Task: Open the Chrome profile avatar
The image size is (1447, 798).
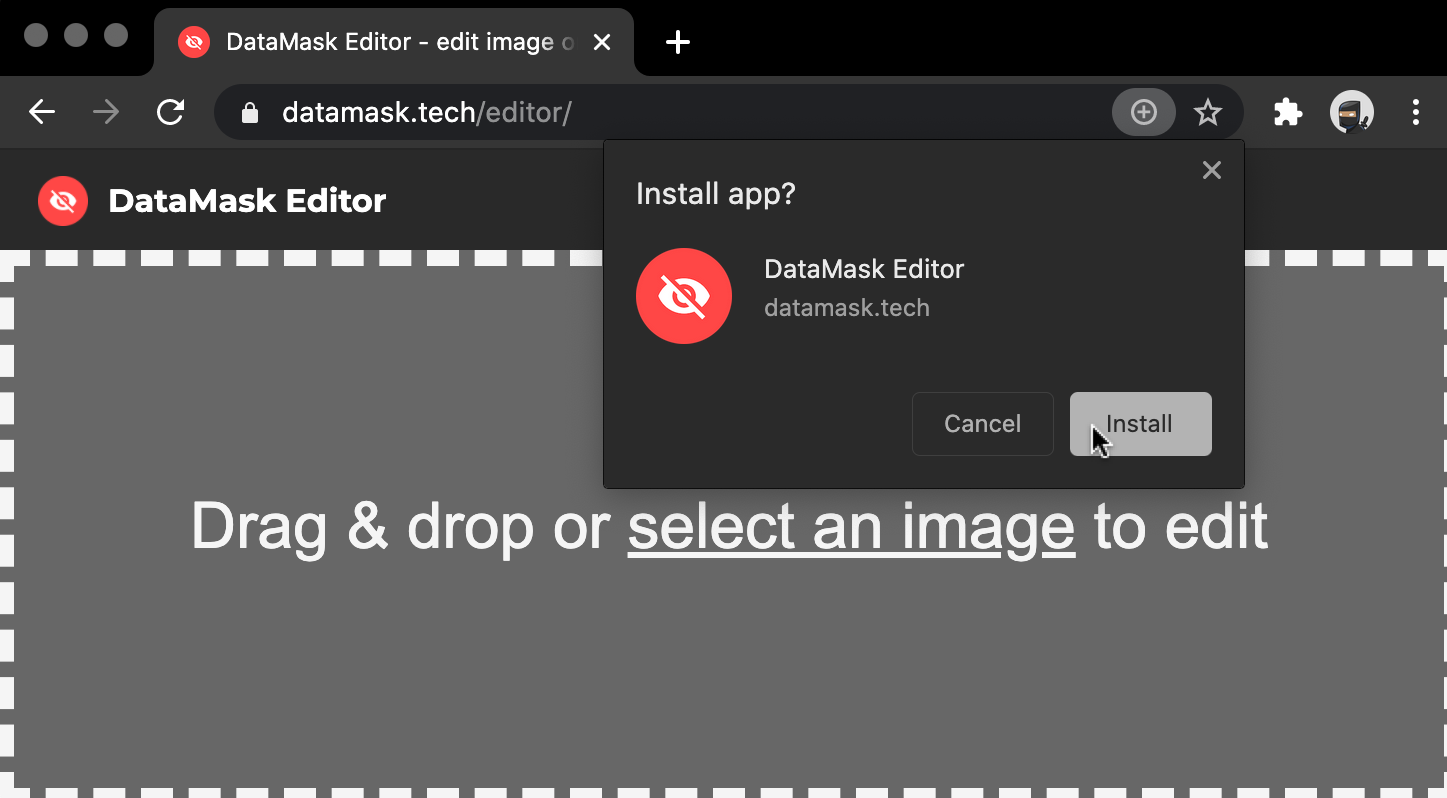Action: (x=1351, y=112)
